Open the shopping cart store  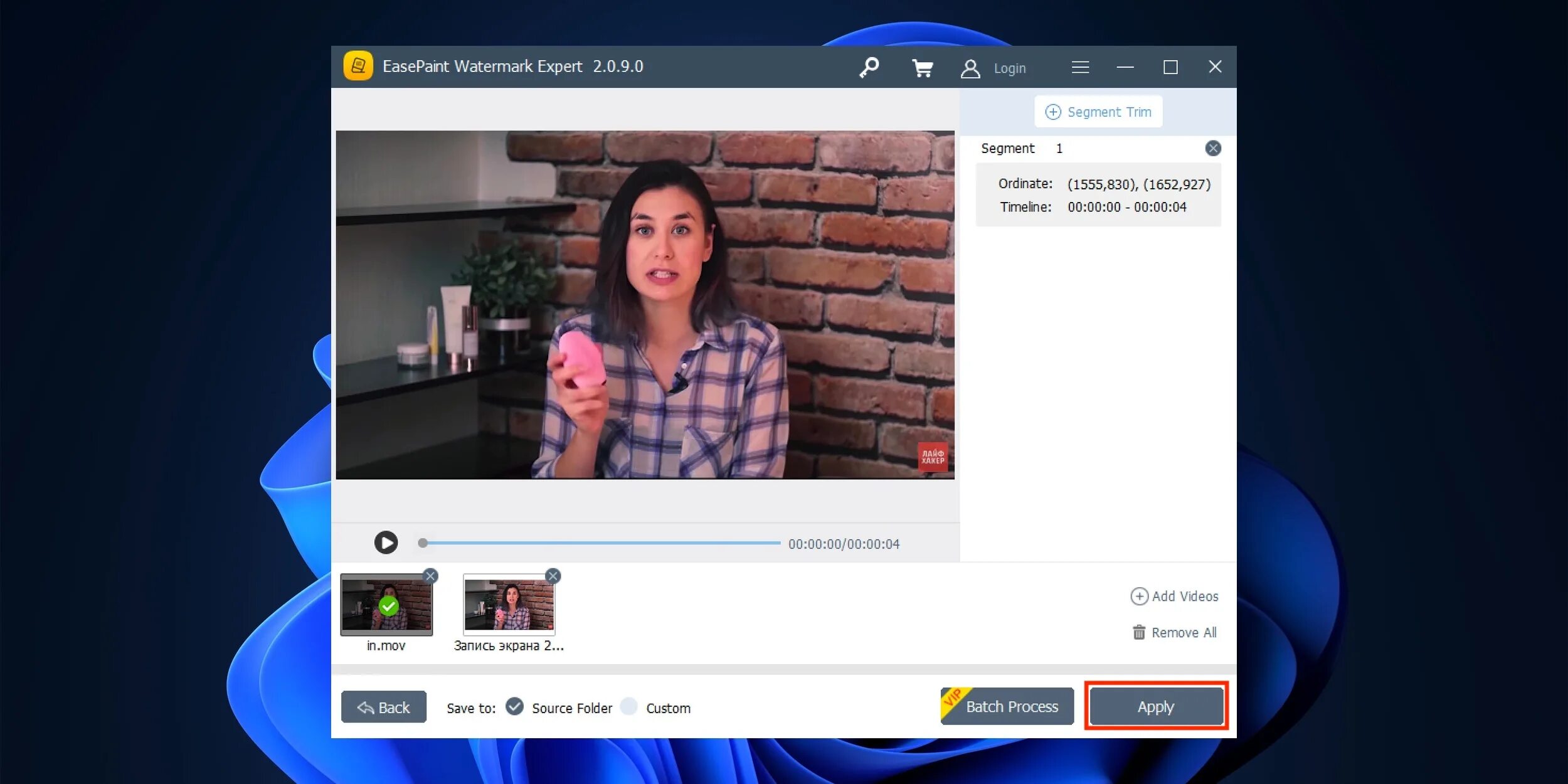point(922,67)
